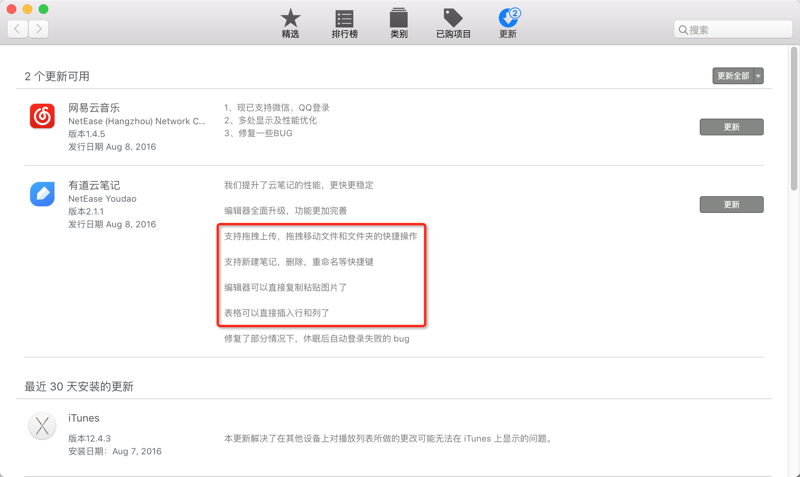Click the magnifier icon in search field
The height and width of the screenshot is (477, 800).
tap(683, 30)
